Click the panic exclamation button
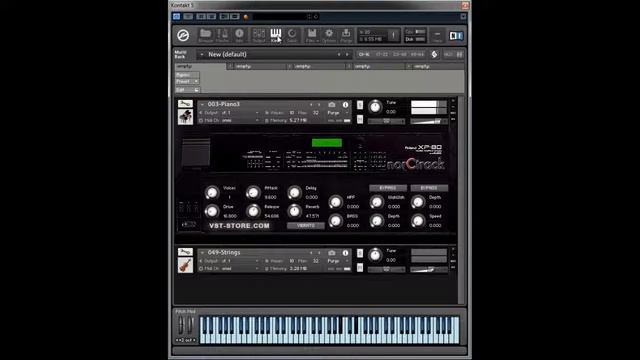640x360 pixels. (393, 36)
